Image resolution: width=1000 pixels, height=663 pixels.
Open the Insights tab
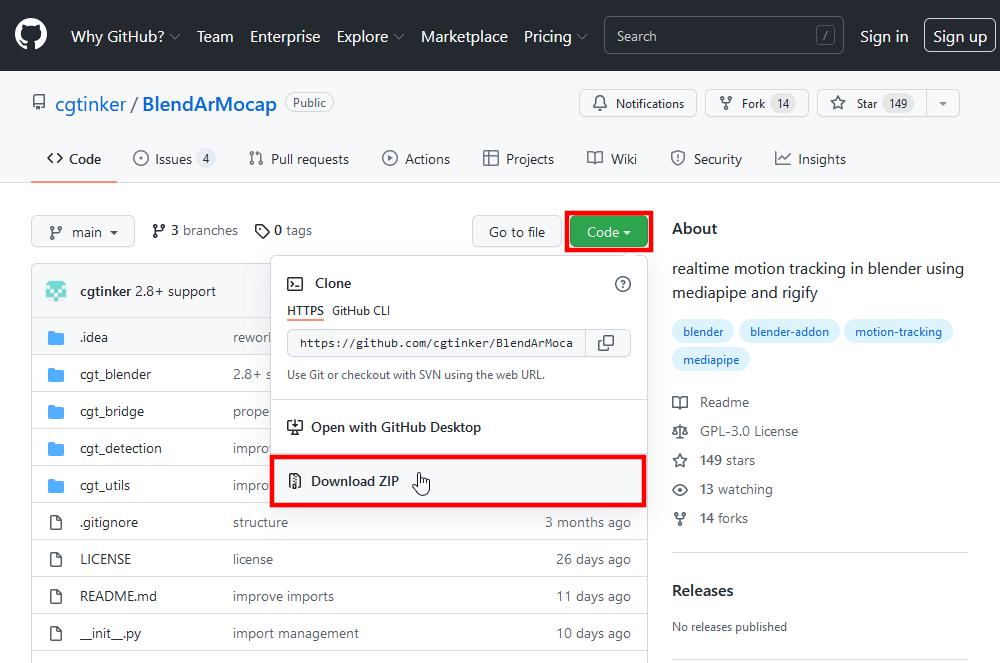pyautogui.click(x=810, y=159)
